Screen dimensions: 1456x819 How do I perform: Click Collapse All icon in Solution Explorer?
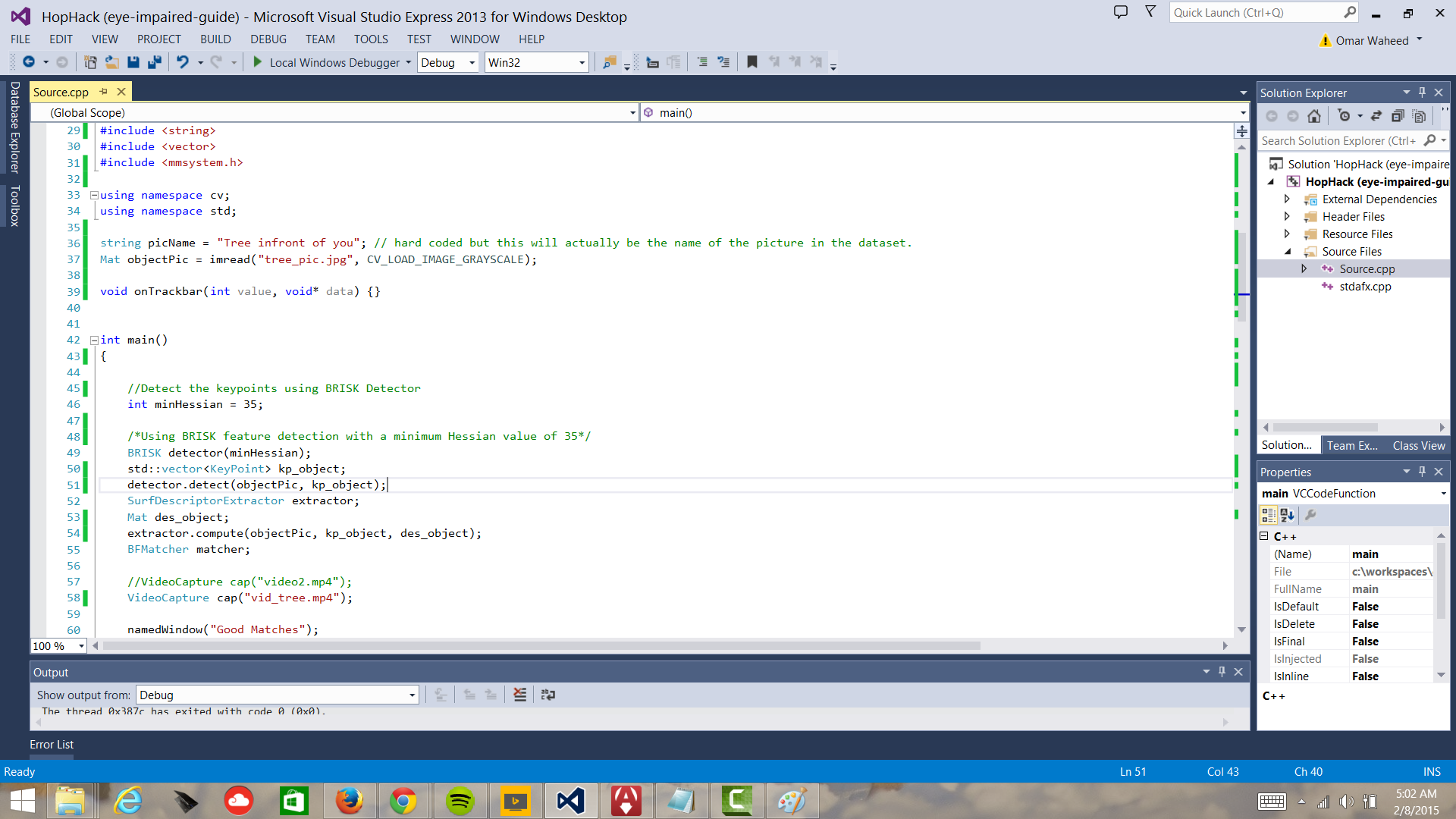click(x=1398, y=116)
